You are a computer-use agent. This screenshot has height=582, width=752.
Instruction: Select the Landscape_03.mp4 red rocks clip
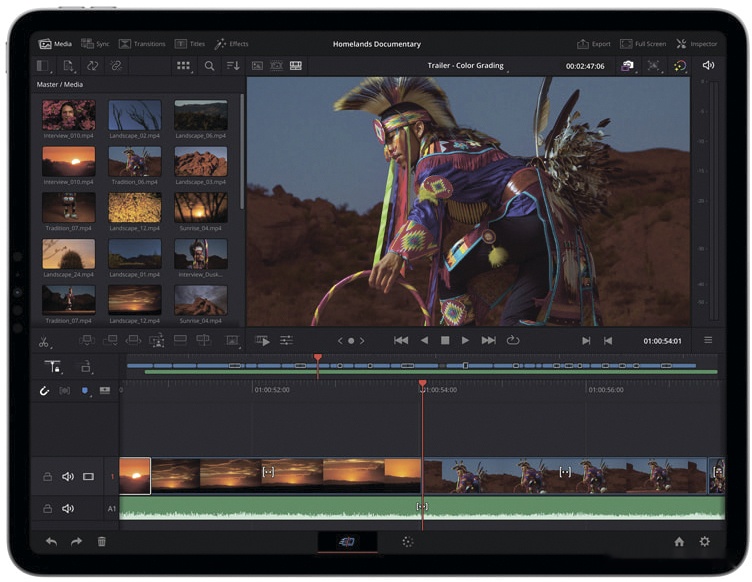pyautogui.click(x=201, y=162)
